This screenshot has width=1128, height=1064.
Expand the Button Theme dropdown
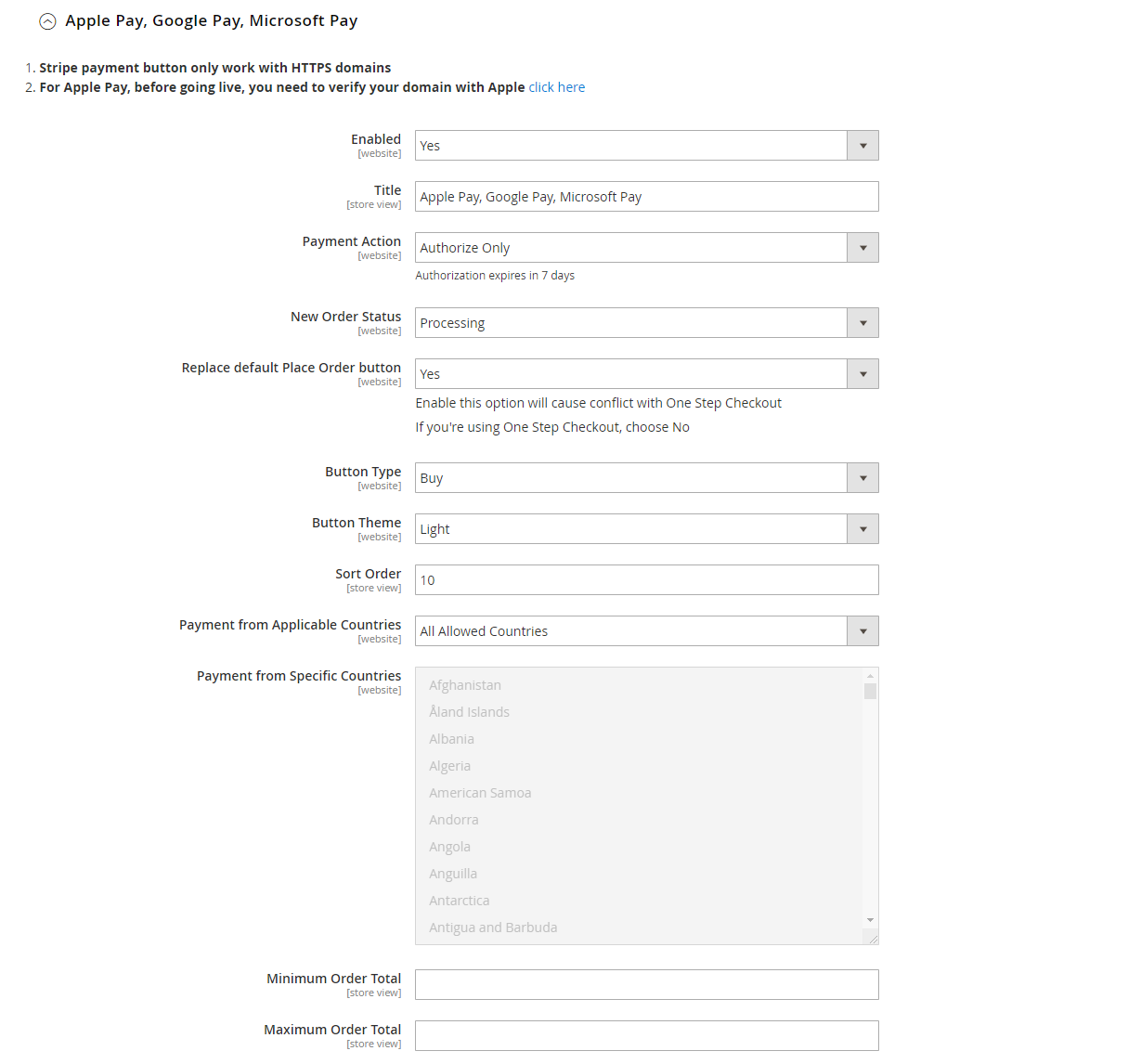coord(646,529)
